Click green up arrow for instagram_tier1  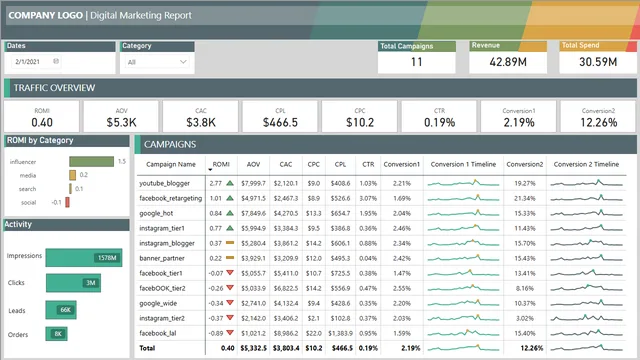click(230, 228)
